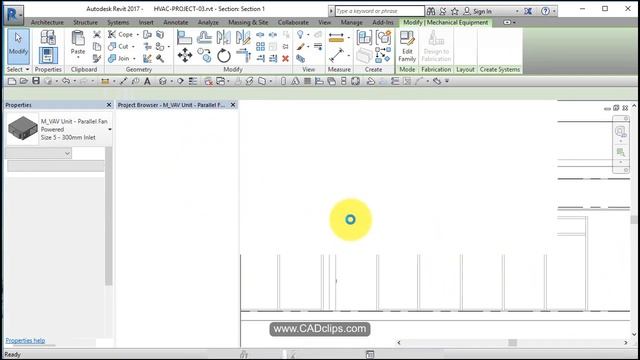Select the Copy tool in Modify panel
640x360 pixels.
[204, 55]
